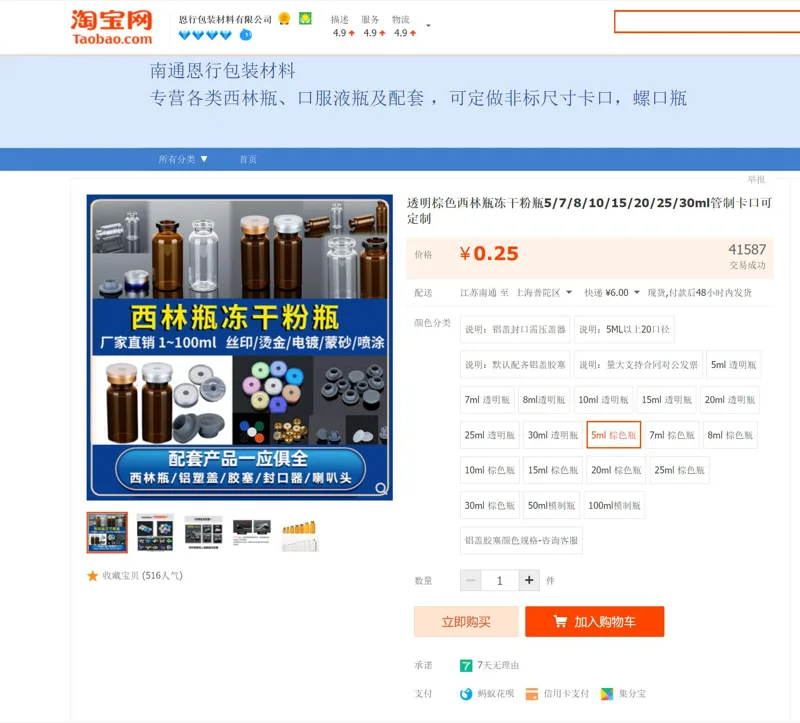
Task: Click the magnifier zoom icon on main image
Action: tap(381, 488)
